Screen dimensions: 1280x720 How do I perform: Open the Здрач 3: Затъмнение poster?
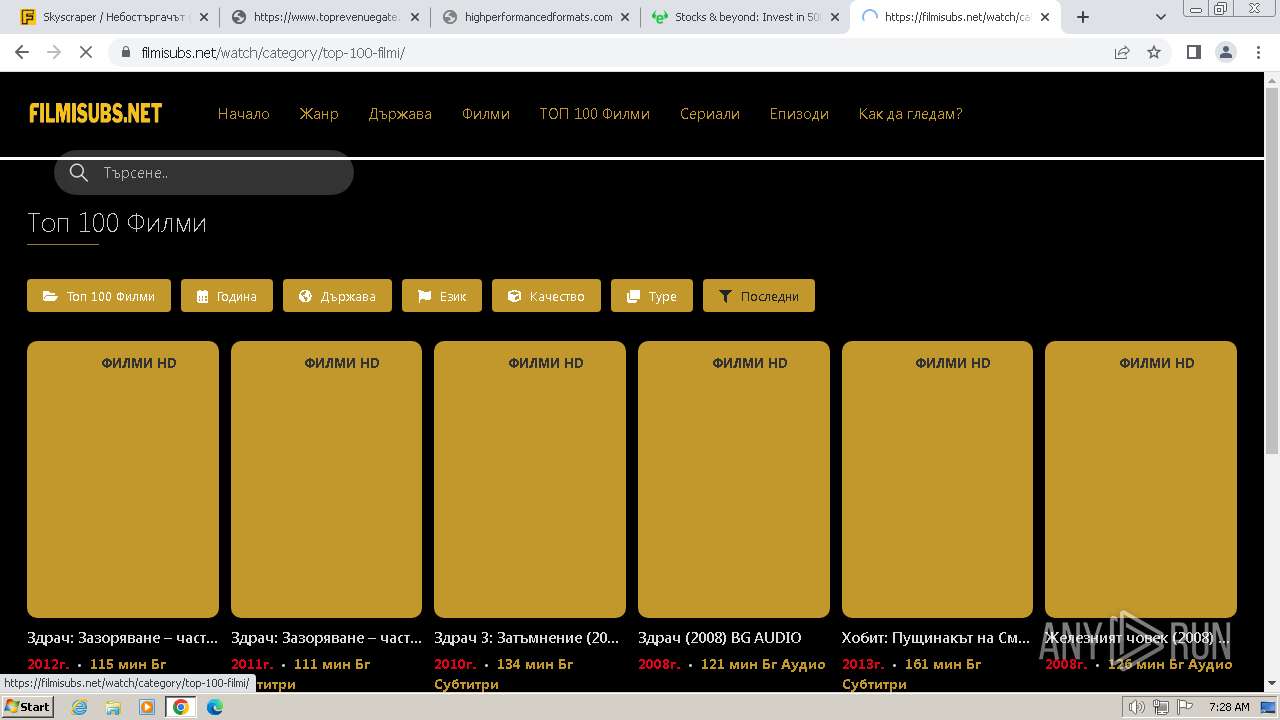click(x=530, y=480)
